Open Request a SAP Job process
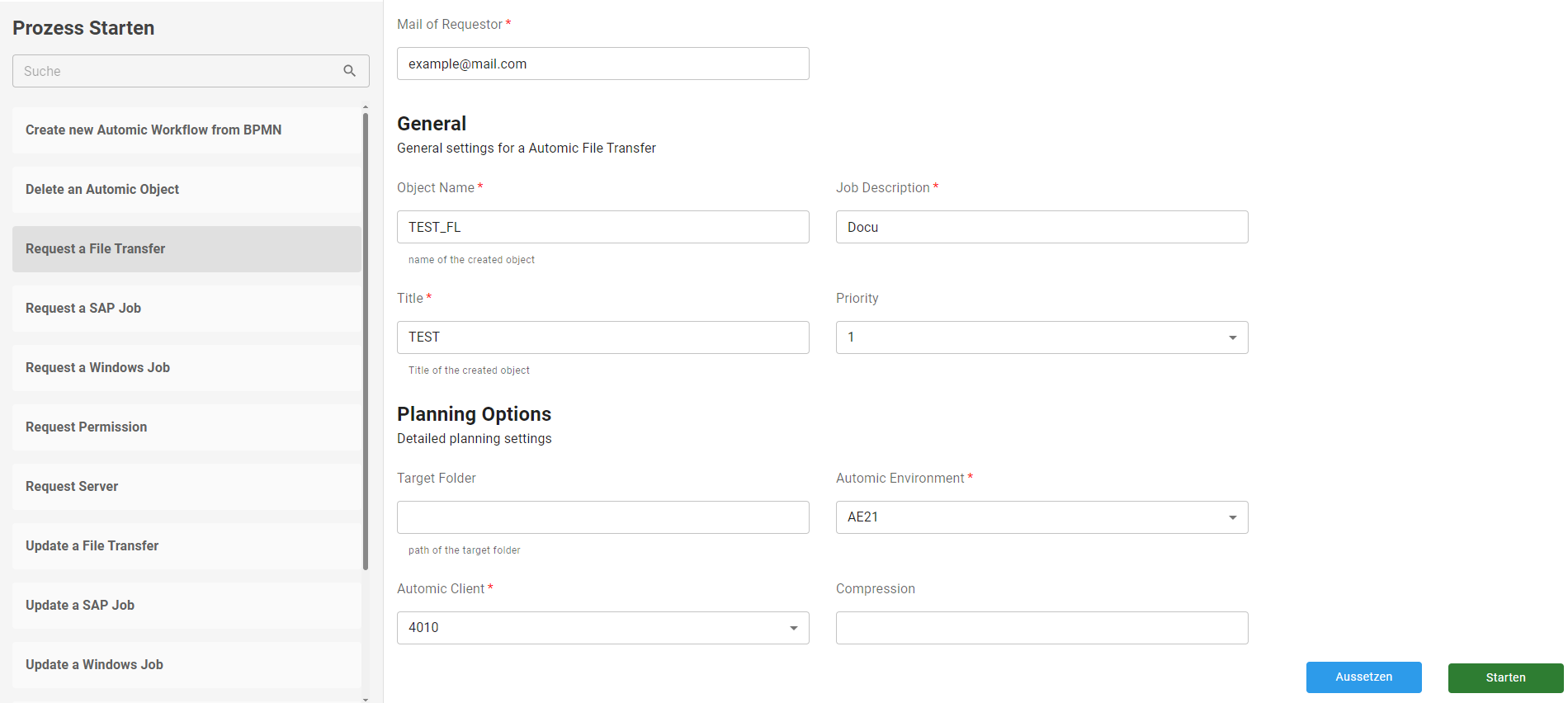Screen dimensions: 1568x703 187,309
